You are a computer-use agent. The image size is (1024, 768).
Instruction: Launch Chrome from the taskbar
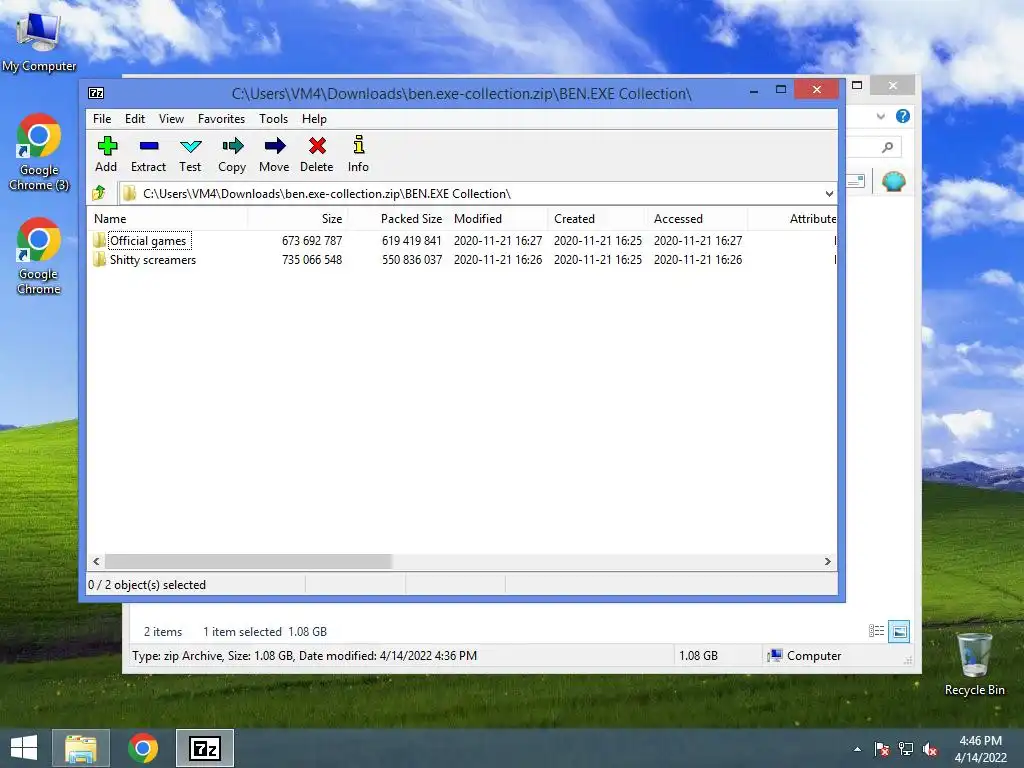(x=143, y=748)
